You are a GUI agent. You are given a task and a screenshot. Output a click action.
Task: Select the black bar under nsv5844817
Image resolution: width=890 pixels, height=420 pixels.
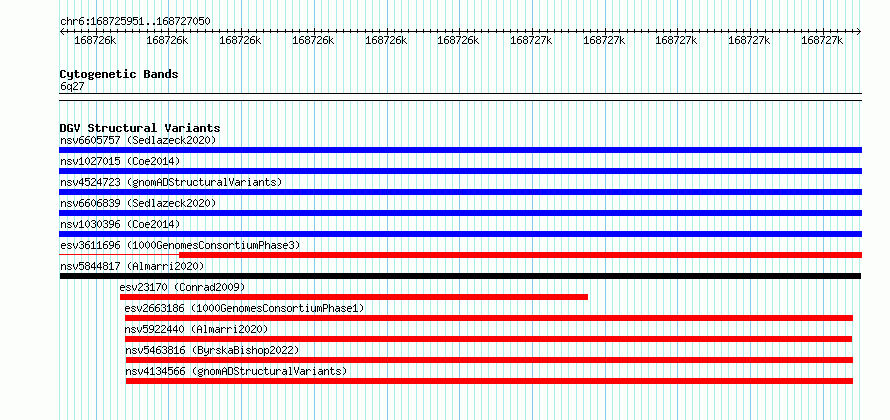point(460,276)
